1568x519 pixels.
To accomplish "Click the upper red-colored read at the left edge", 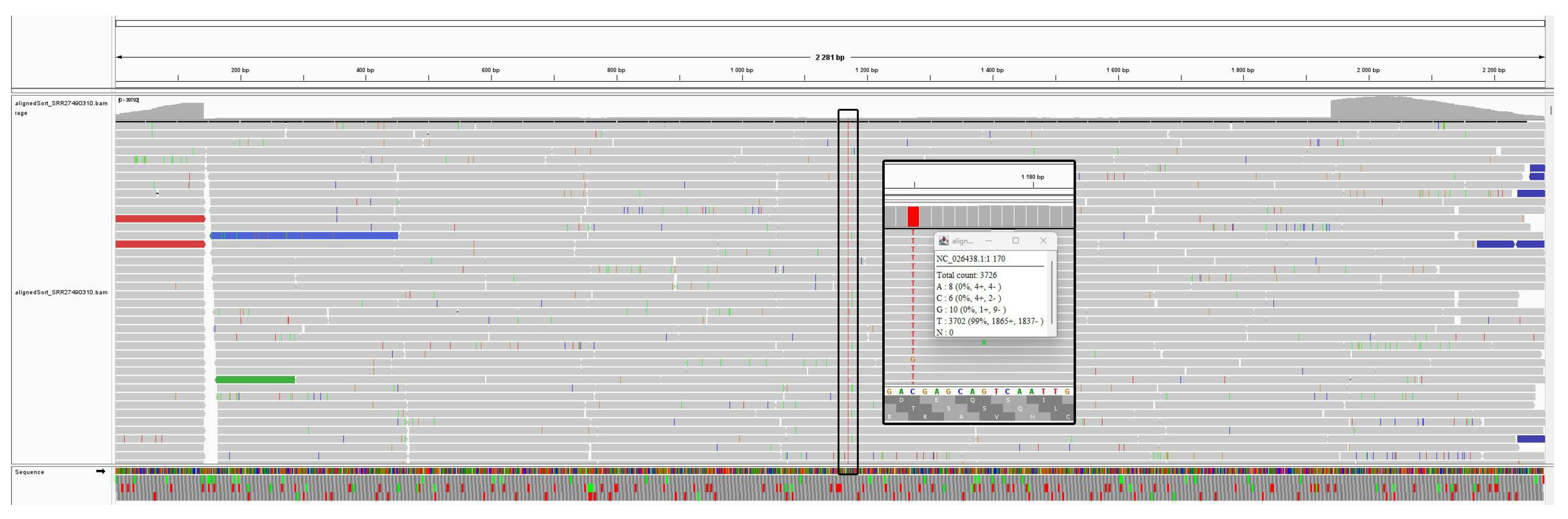I will pyautogui.click(x=161, y=219).
